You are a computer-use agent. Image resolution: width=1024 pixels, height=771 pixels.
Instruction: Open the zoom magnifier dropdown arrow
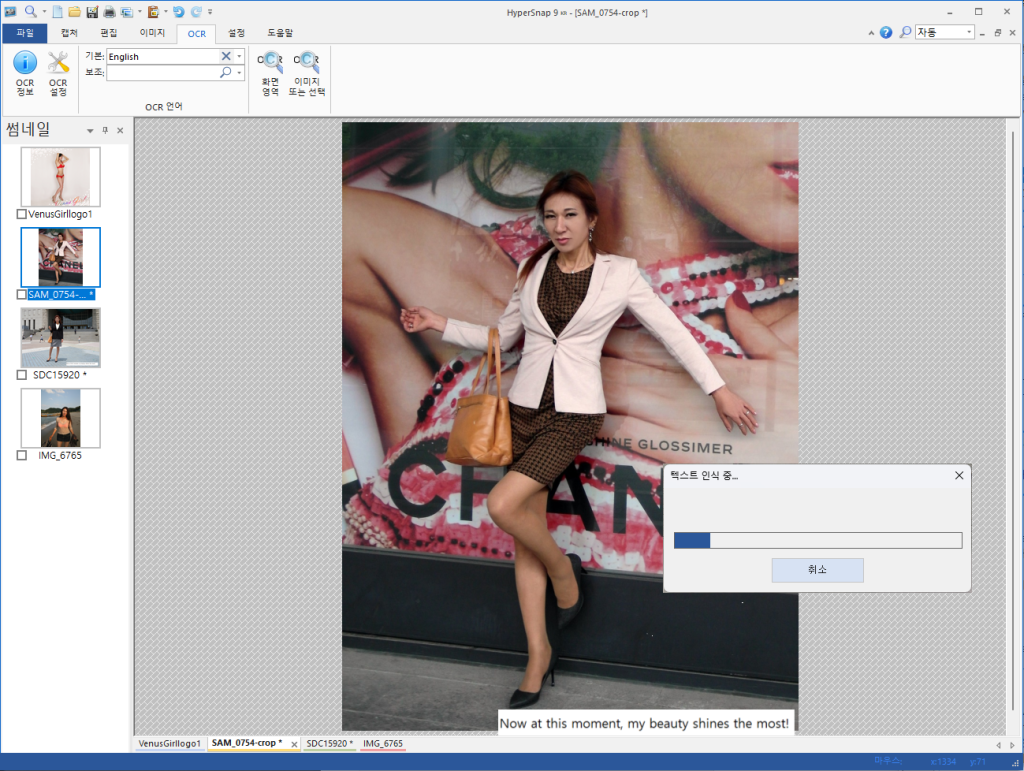[x=44, y=12]
